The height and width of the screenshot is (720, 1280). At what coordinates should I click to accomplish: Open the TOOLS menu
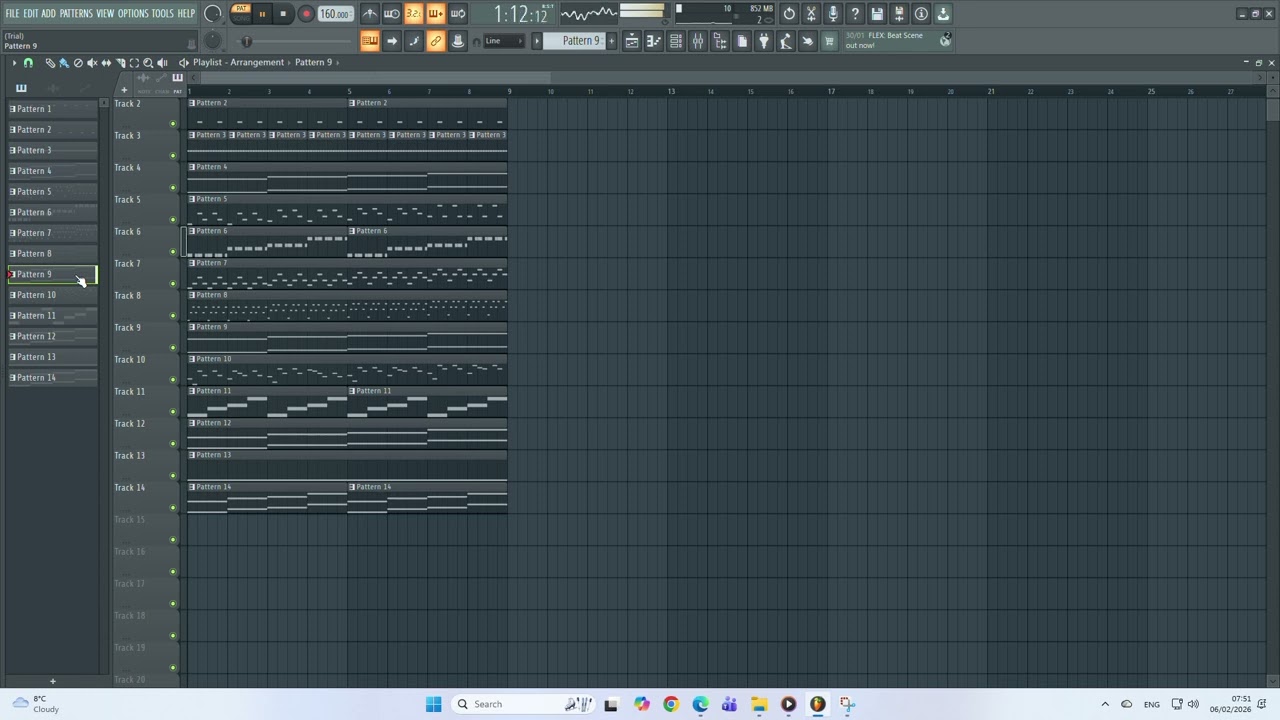(163, 14)
